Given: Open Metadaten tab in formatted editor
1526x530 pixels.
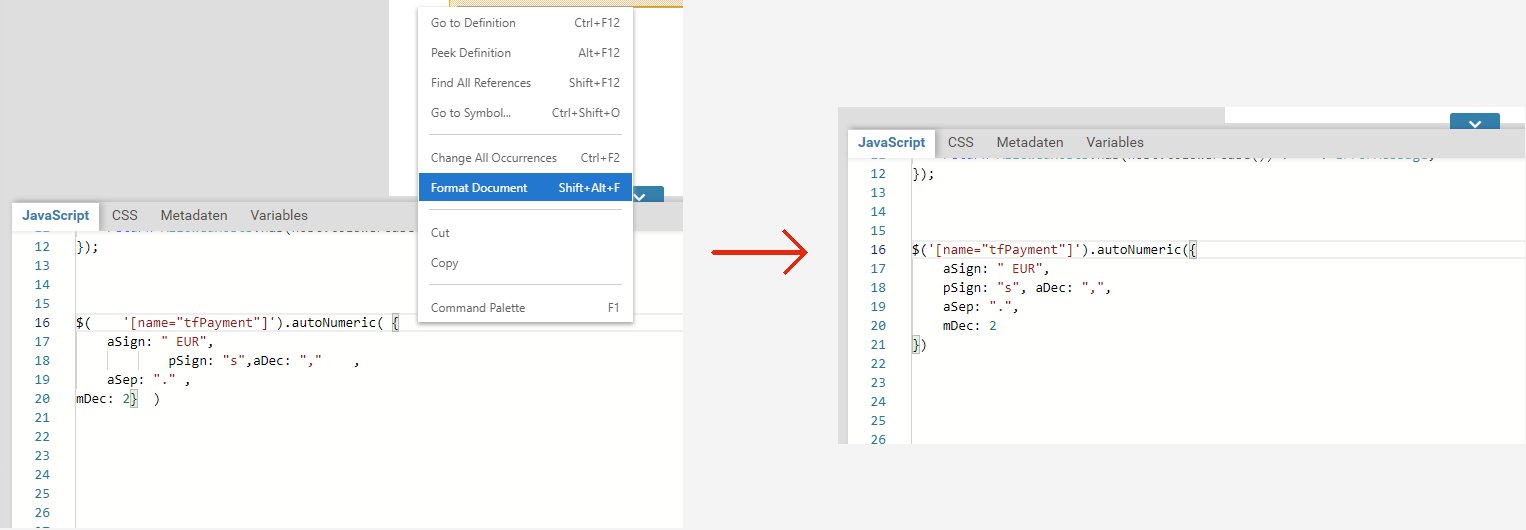Looking at the screenshot, I should [1030, 142].
